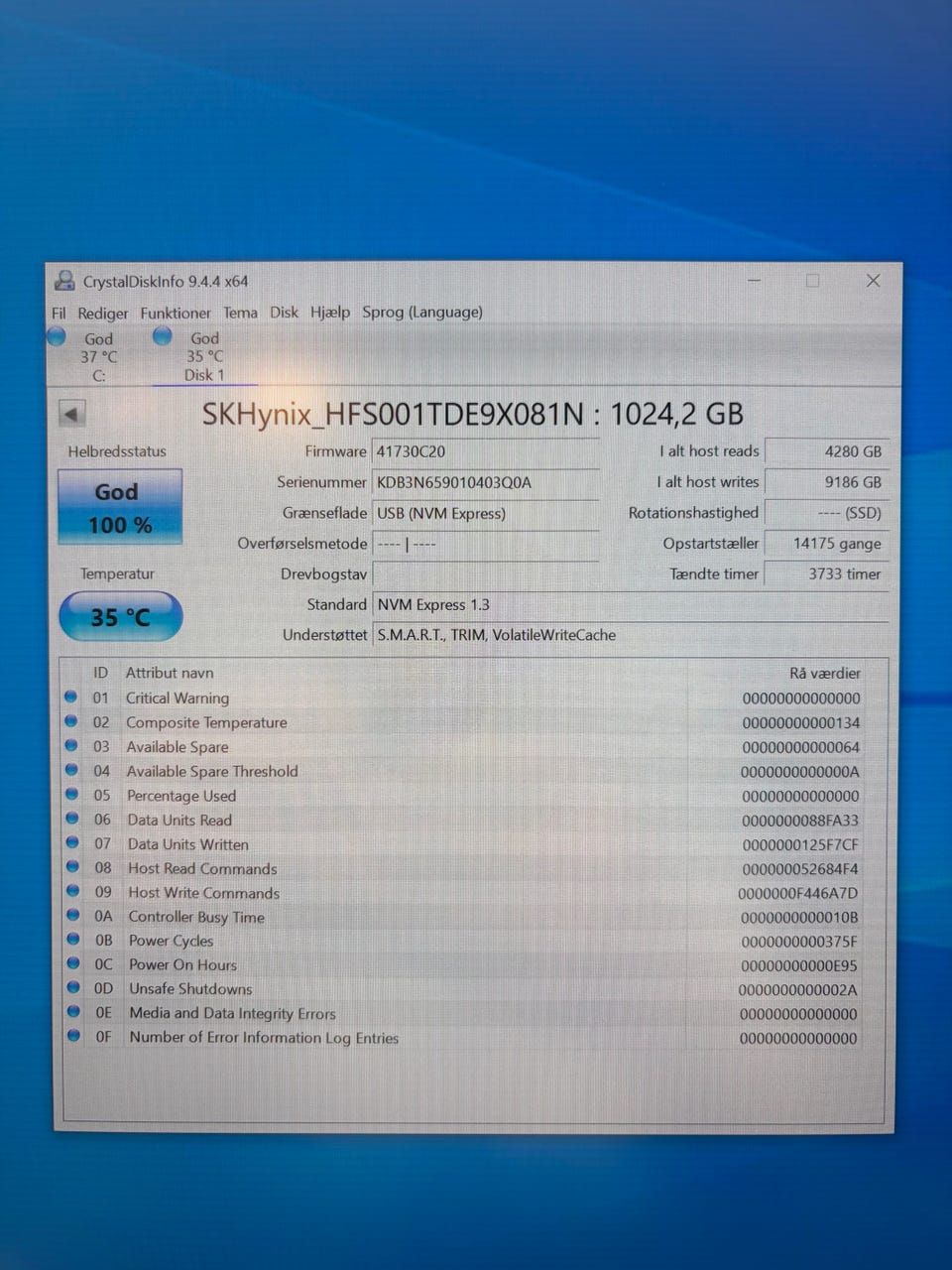Click the 35 °C temperature button
Screen dimensions: 952x1270
point(121,617)
